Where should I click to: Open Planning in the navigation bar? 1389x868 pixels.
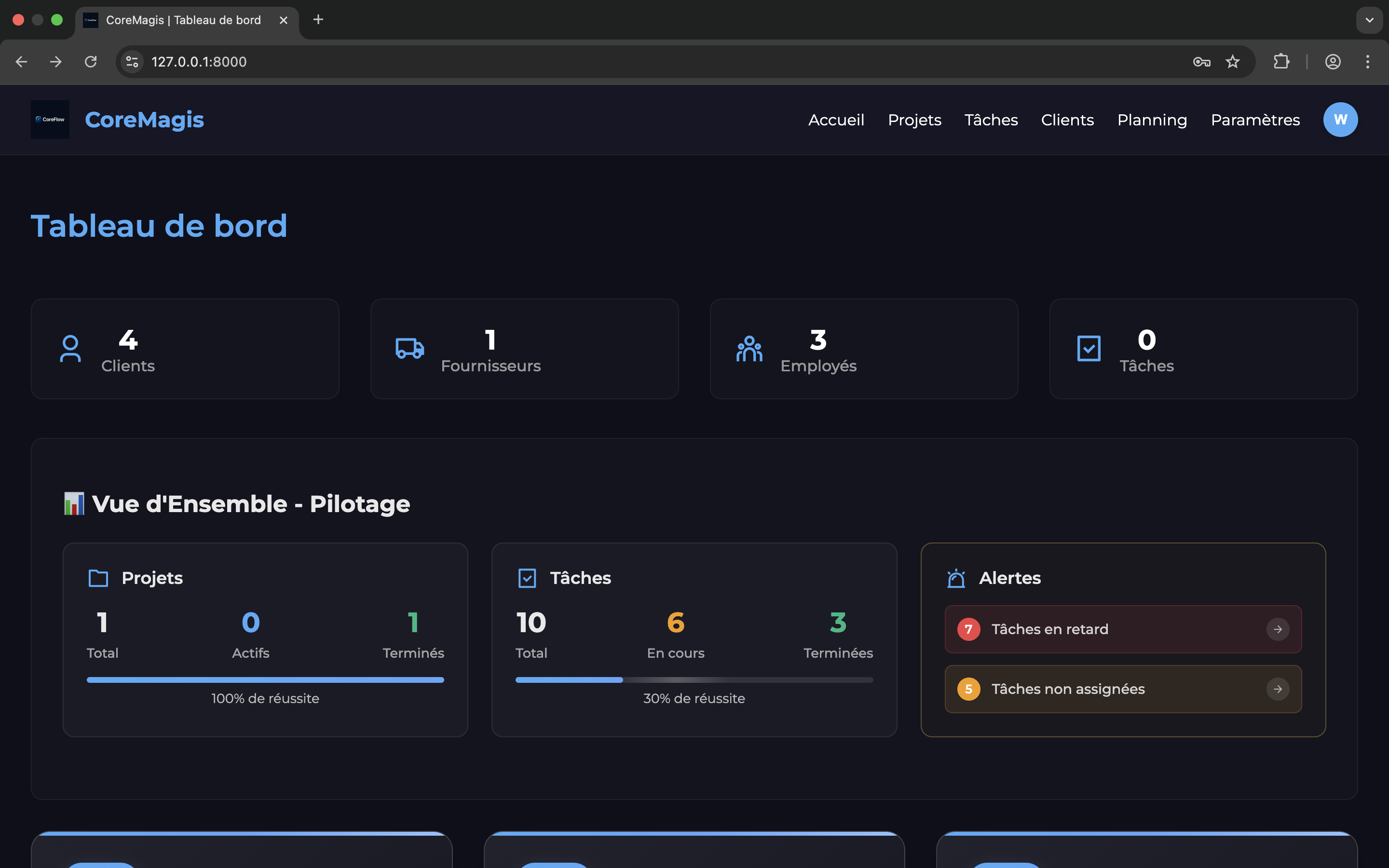pyautogui.click(x=1152, y=120)
